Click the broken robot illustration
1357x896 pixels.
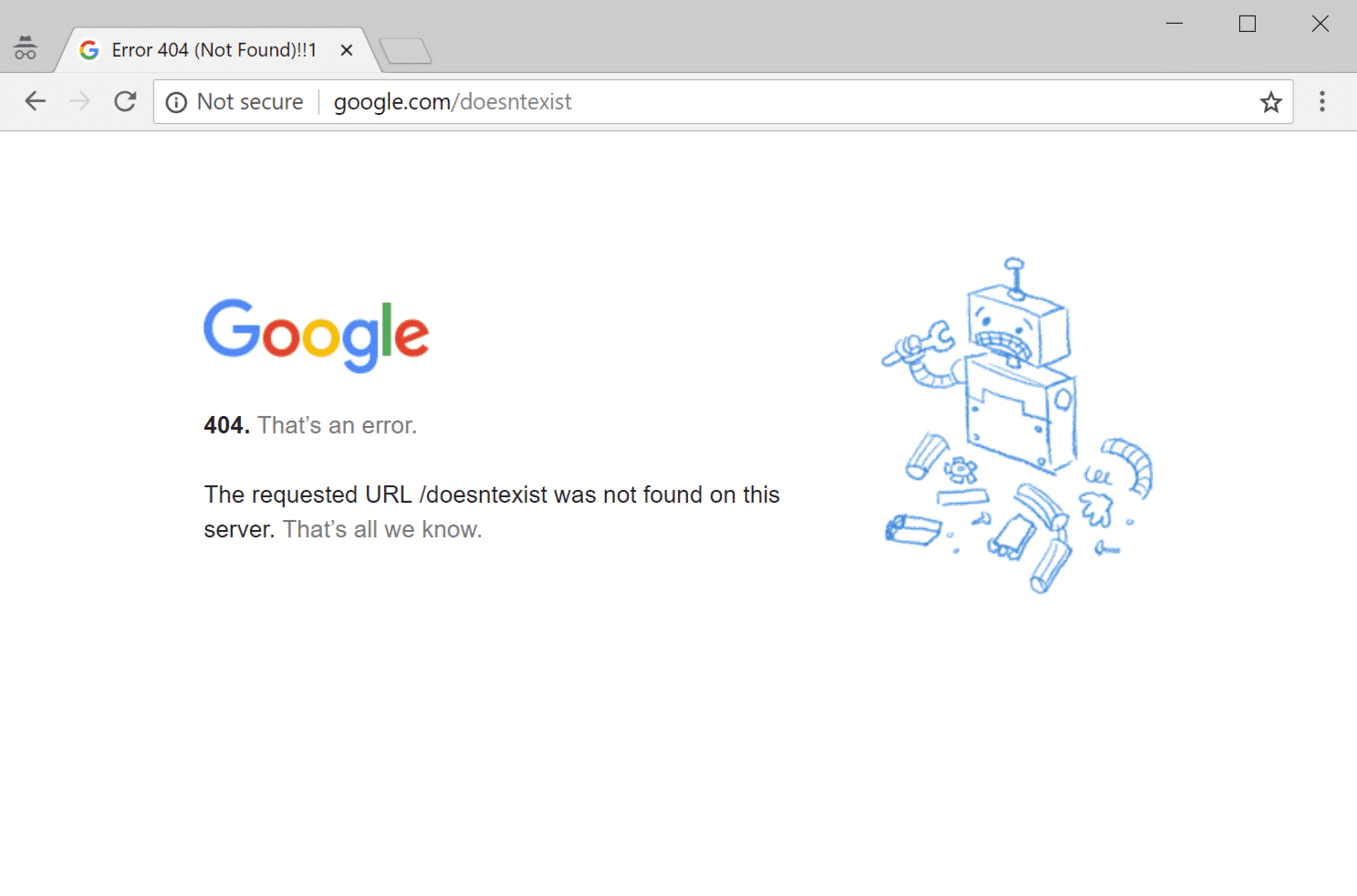(1013, 420)
